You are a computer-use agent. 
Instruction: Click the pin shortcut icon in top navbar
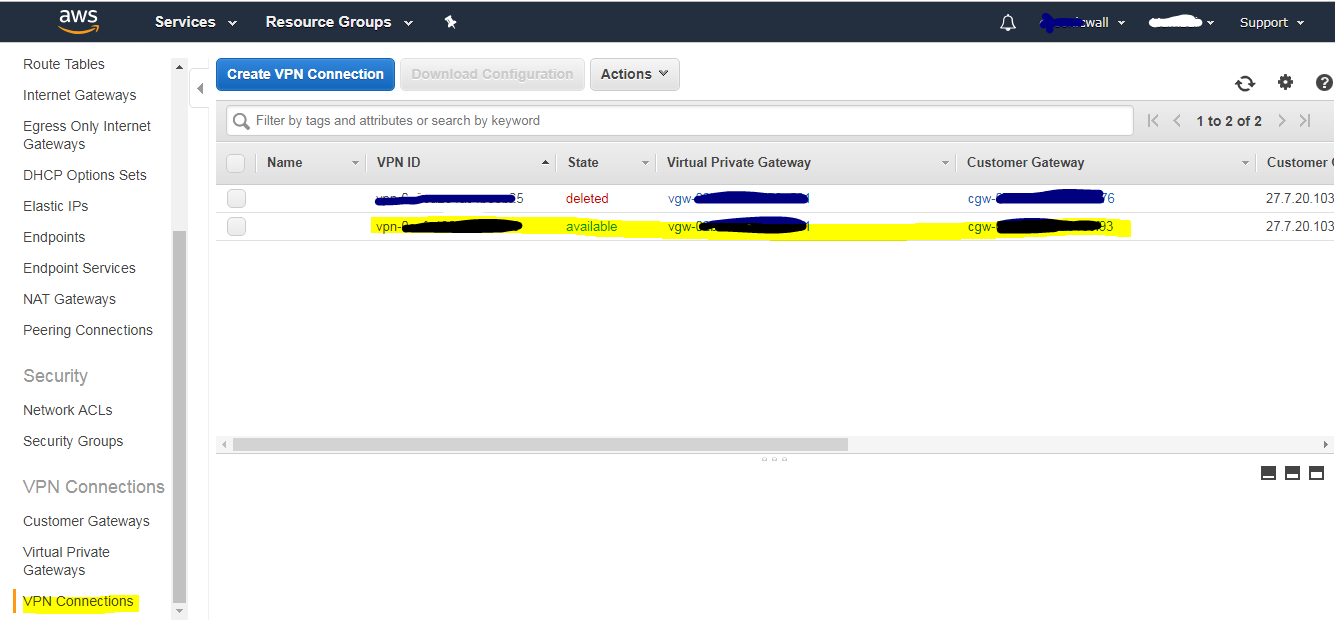click(x=450, y=21)
